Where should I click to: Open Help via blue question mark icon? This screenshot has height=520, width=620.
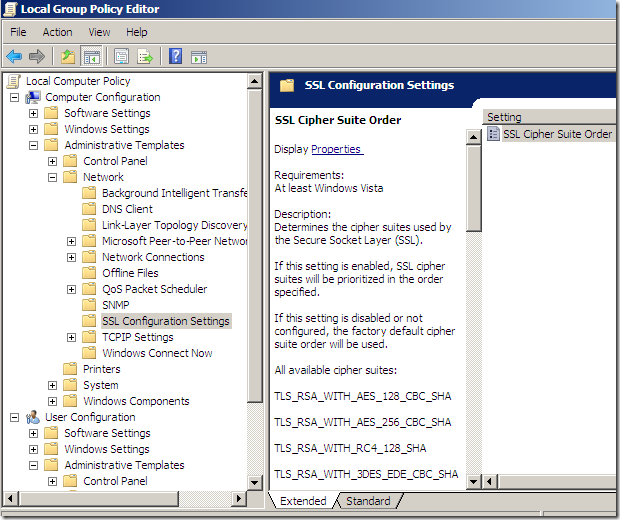pos(175,57)
